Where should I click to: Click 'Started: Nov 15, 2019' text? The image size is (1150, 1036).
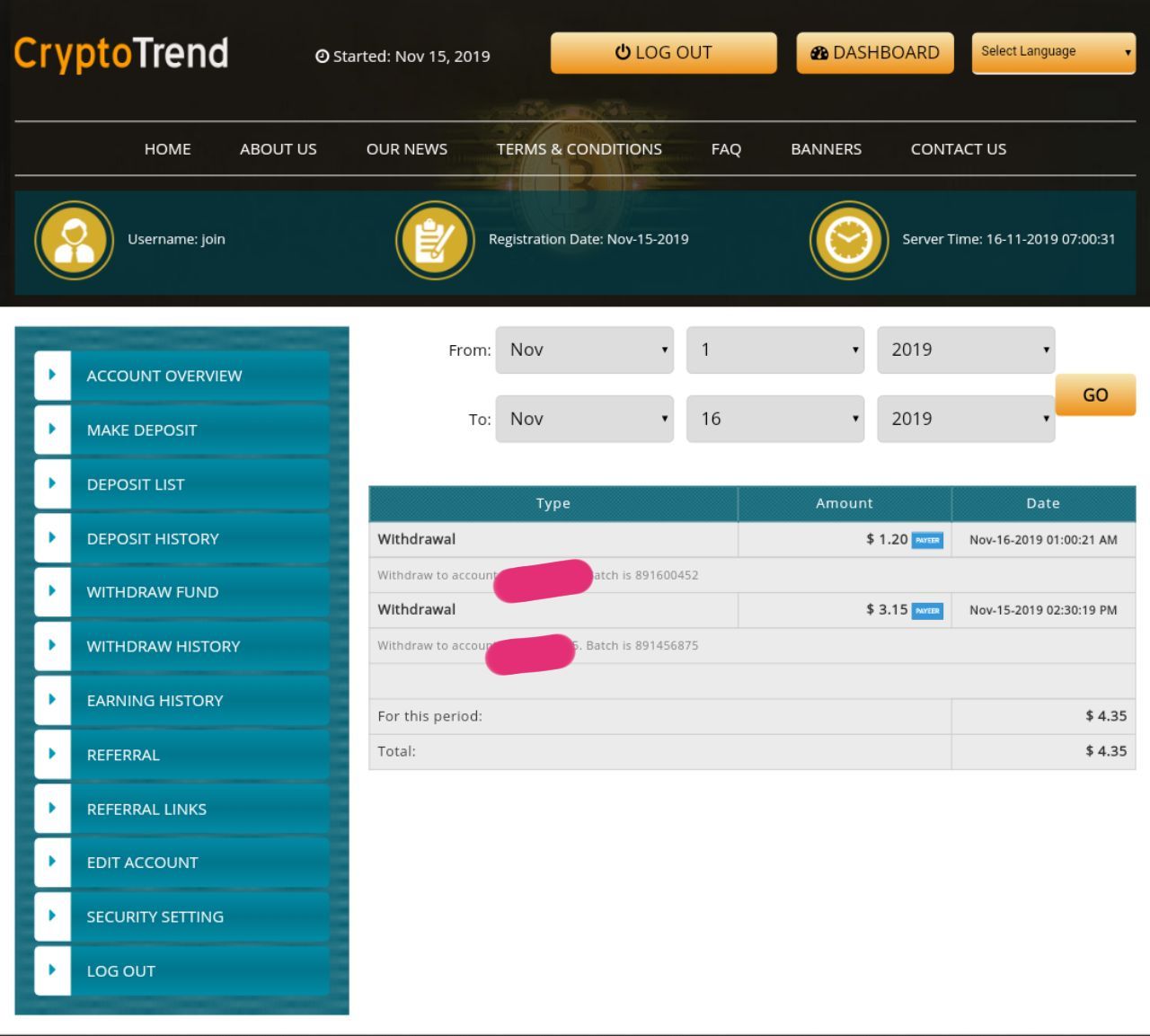402,56
